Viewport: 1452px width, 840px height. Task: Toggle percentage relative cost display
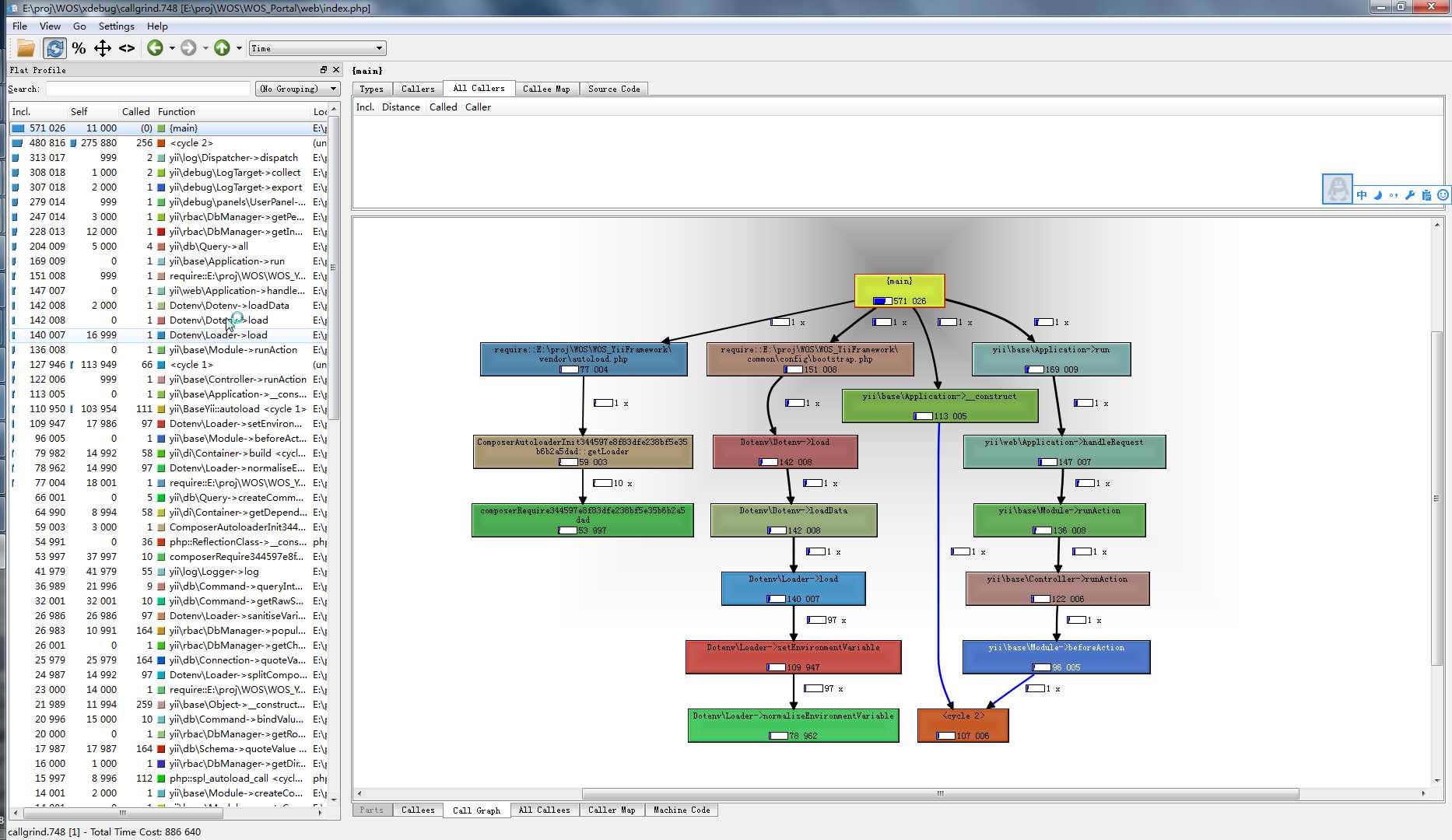(x=79, y=48)
